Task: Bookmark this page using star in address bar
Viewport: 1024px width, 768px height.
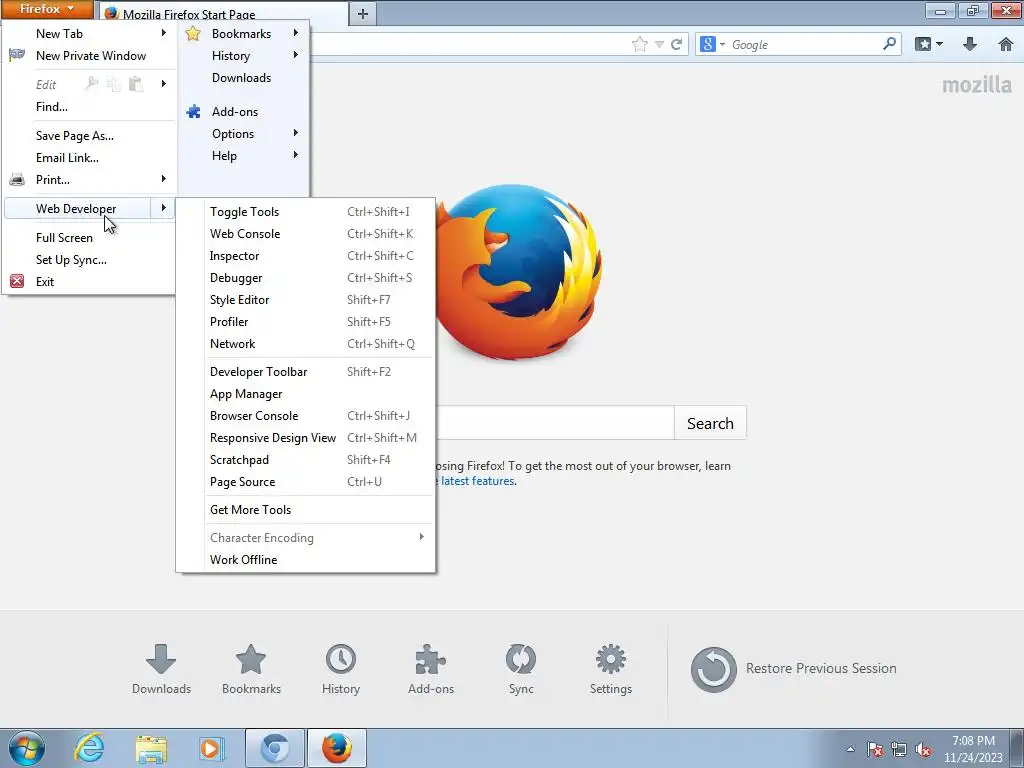Action: coord(640,44)
